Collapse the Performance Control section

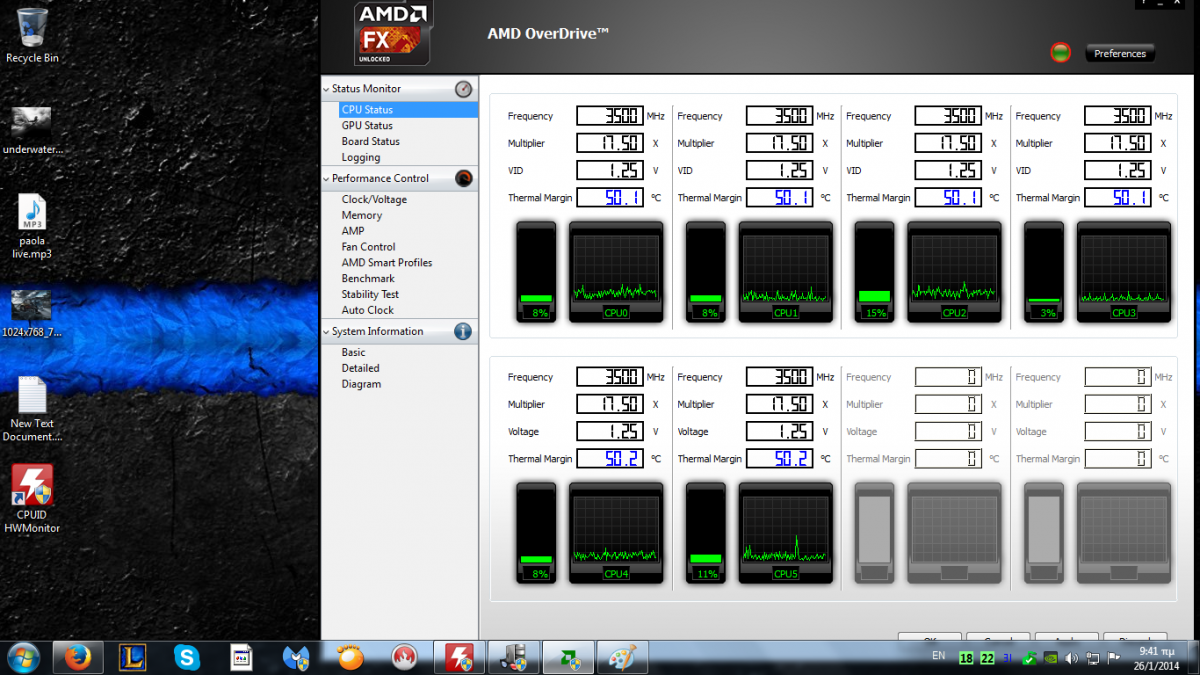click(326, 179)
